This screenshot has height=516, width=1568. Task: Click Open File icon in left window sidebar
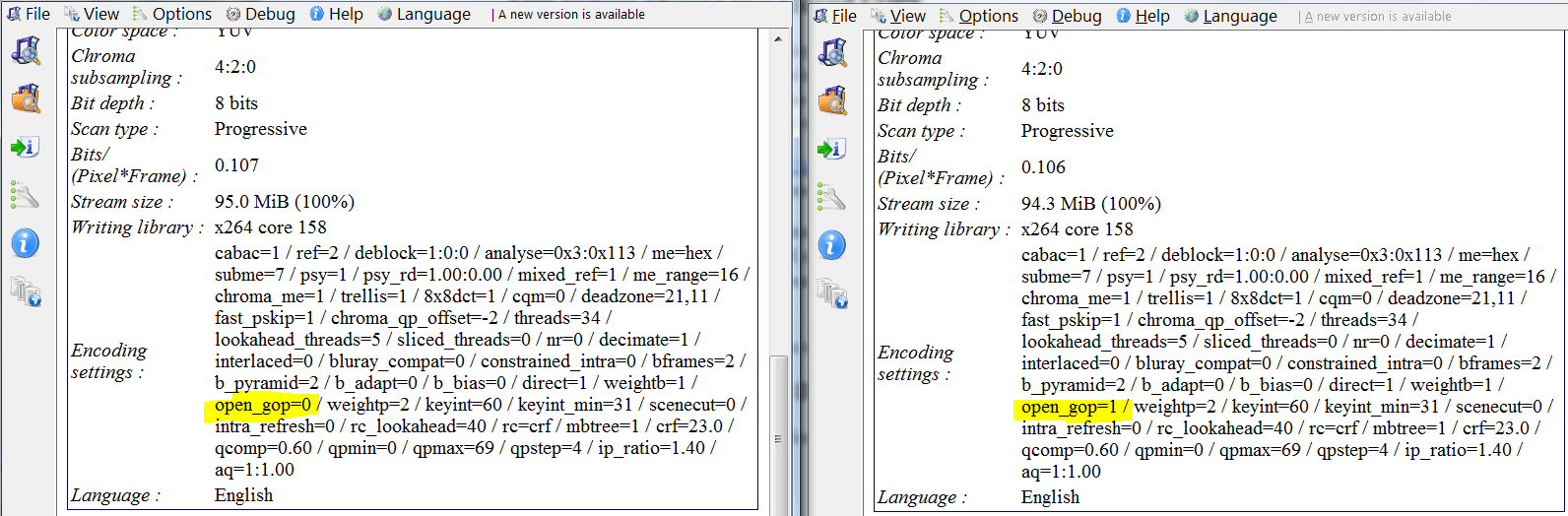pos(26,51)
